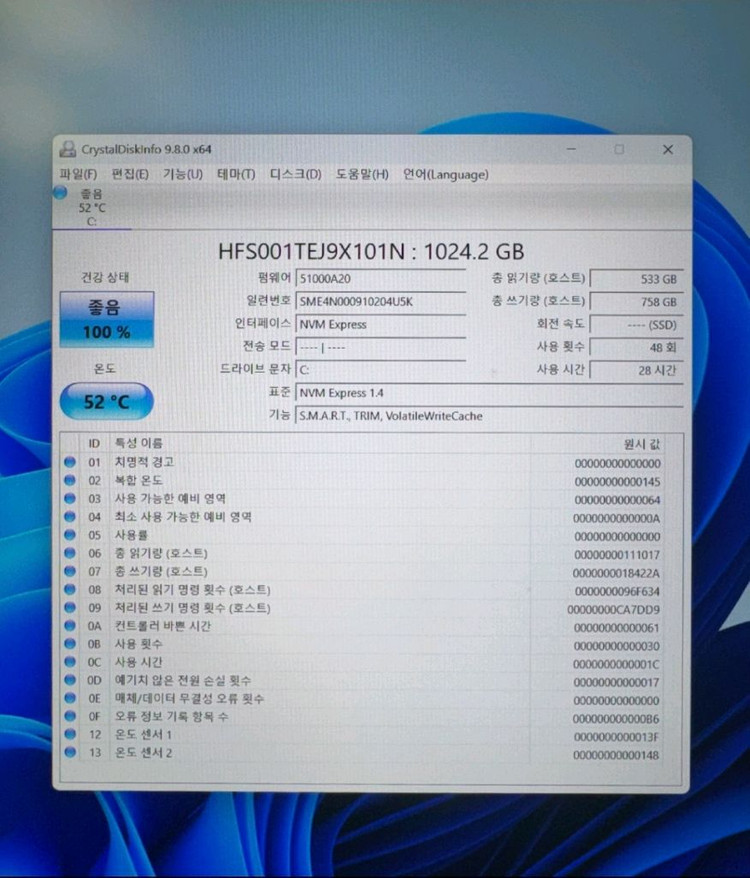Click status dot for row 05 사용률
The image size is (750, 878).
69,535
